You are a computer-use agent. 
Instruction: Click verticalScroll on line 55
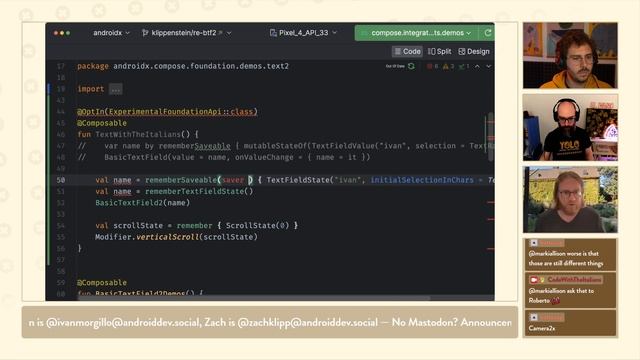[x=167, y=237]
